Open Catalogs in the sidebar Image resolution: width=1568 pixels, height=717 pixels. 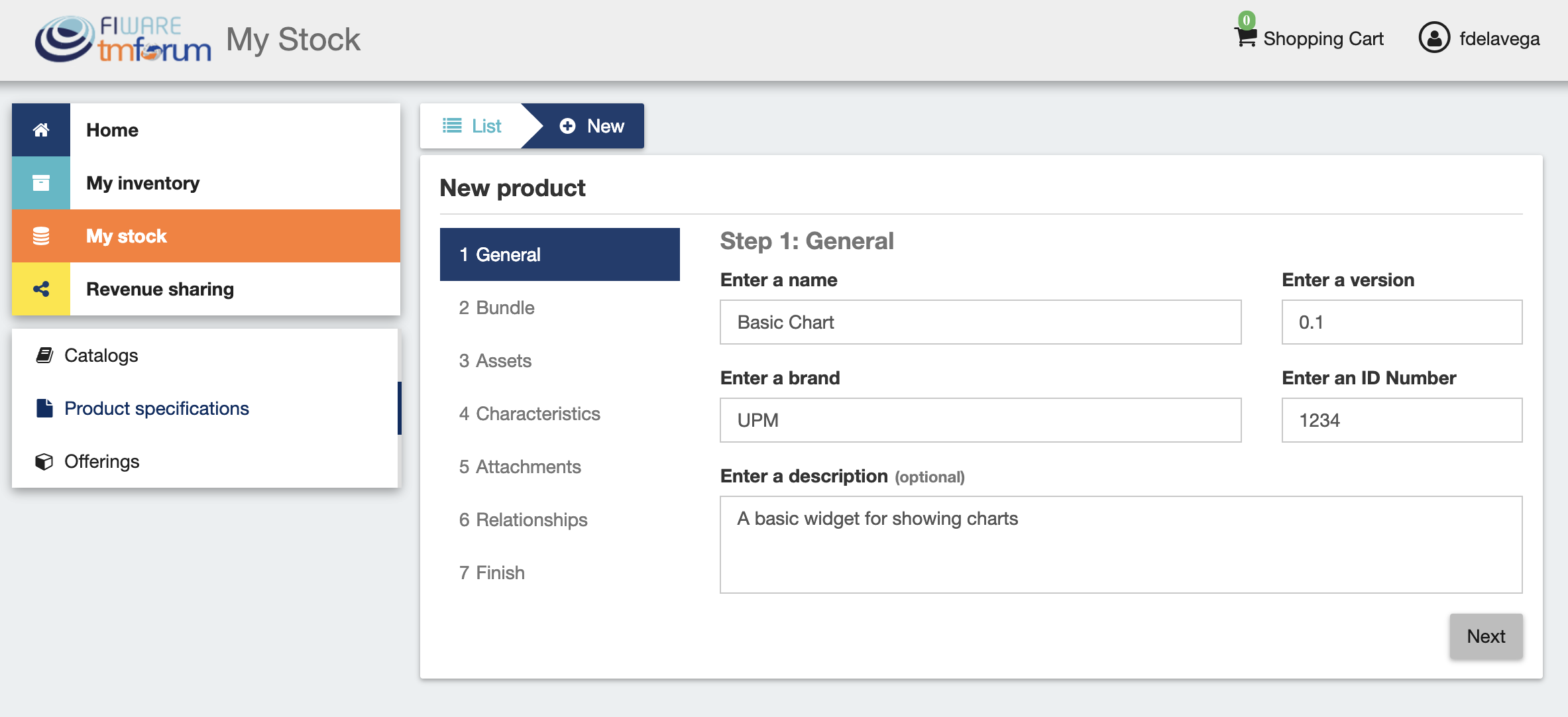click(x=205, y=355)
